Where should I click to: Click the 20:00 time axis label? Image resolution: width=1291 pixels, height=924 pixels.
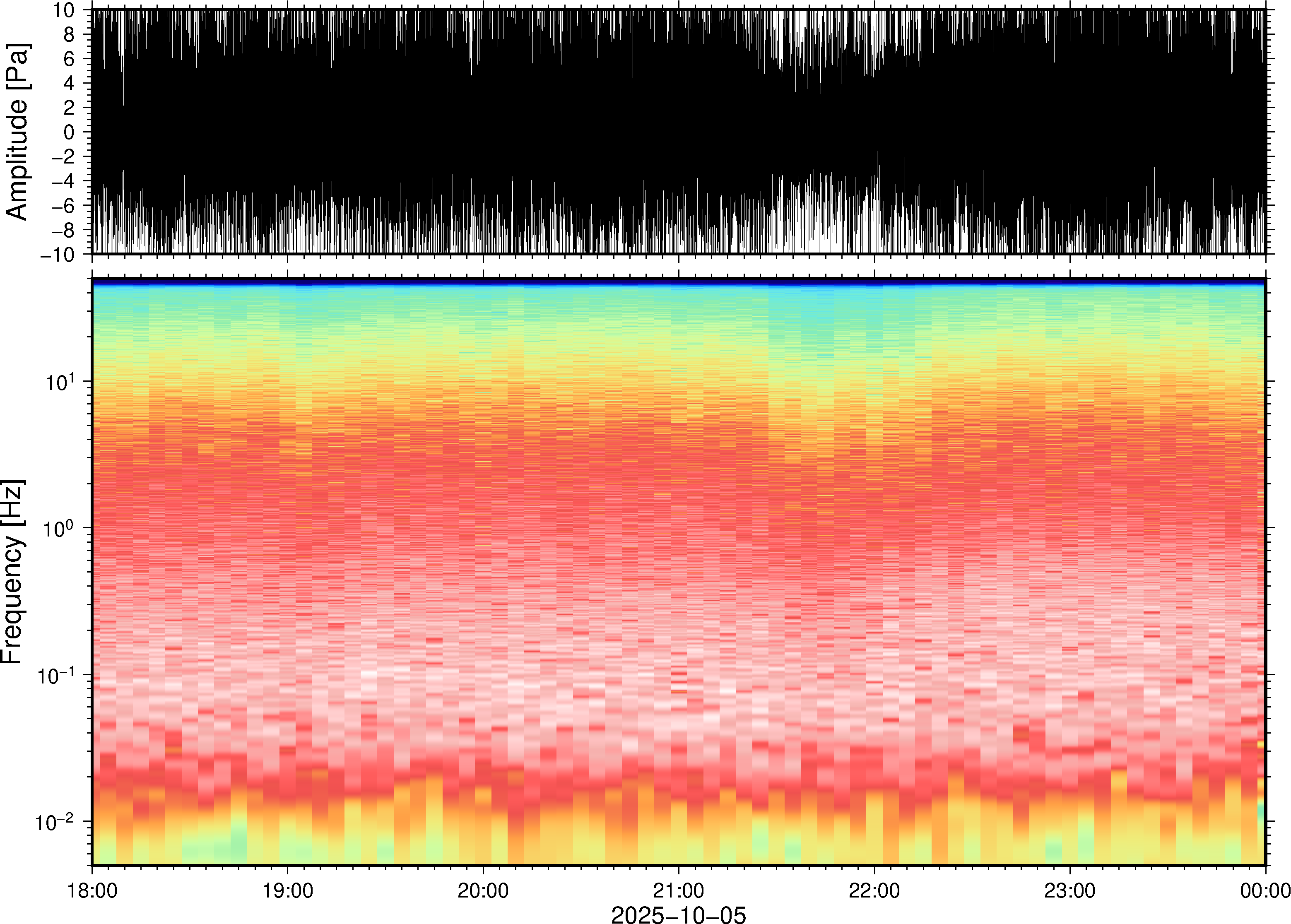483,890
